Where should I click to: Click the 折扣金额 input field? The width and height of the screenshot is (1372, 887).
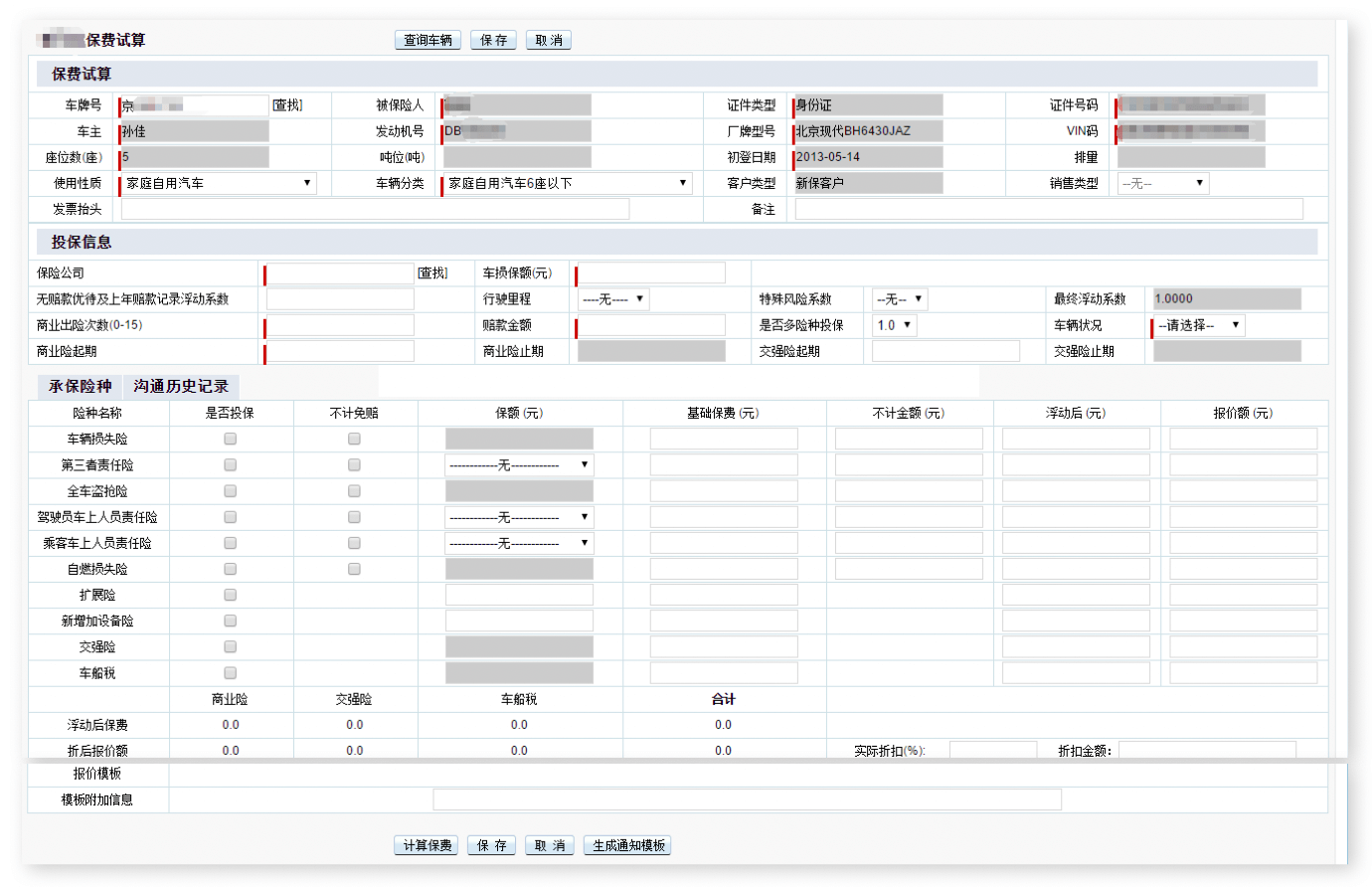coord(1207,751)
